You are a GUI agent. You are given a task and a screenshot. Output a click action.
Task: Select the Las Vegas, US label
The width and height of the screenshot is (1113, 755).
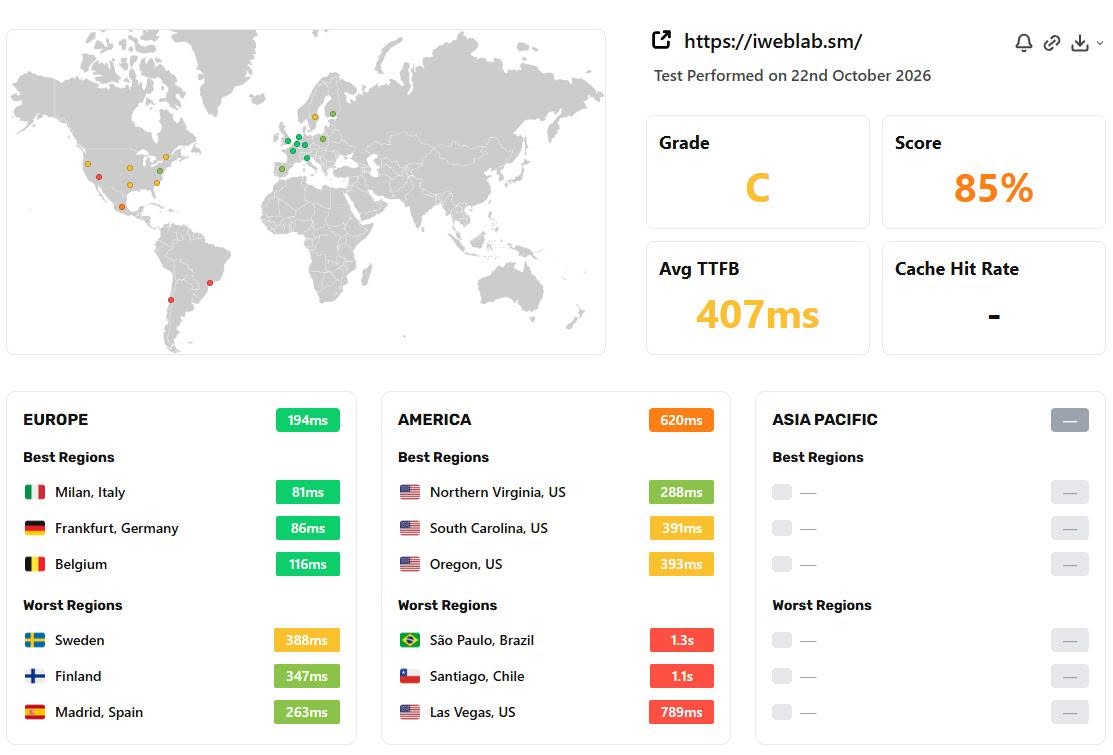(473, 712)
